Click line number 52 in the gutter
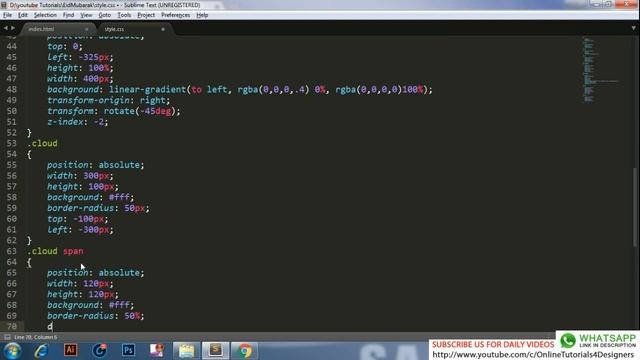This screenshot has height=360, width=640. coord(11,133)
